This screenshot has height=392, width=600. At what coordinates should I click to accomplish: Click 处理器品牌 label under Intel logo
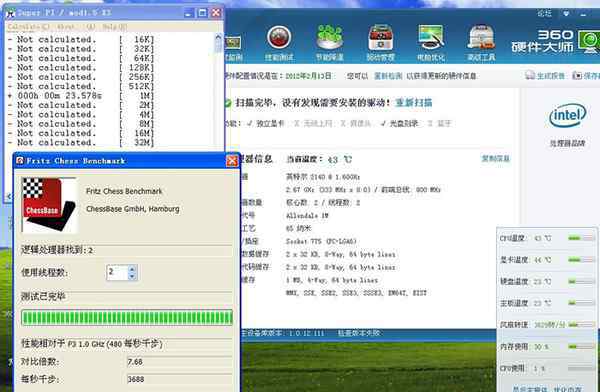tap(567, 144)
